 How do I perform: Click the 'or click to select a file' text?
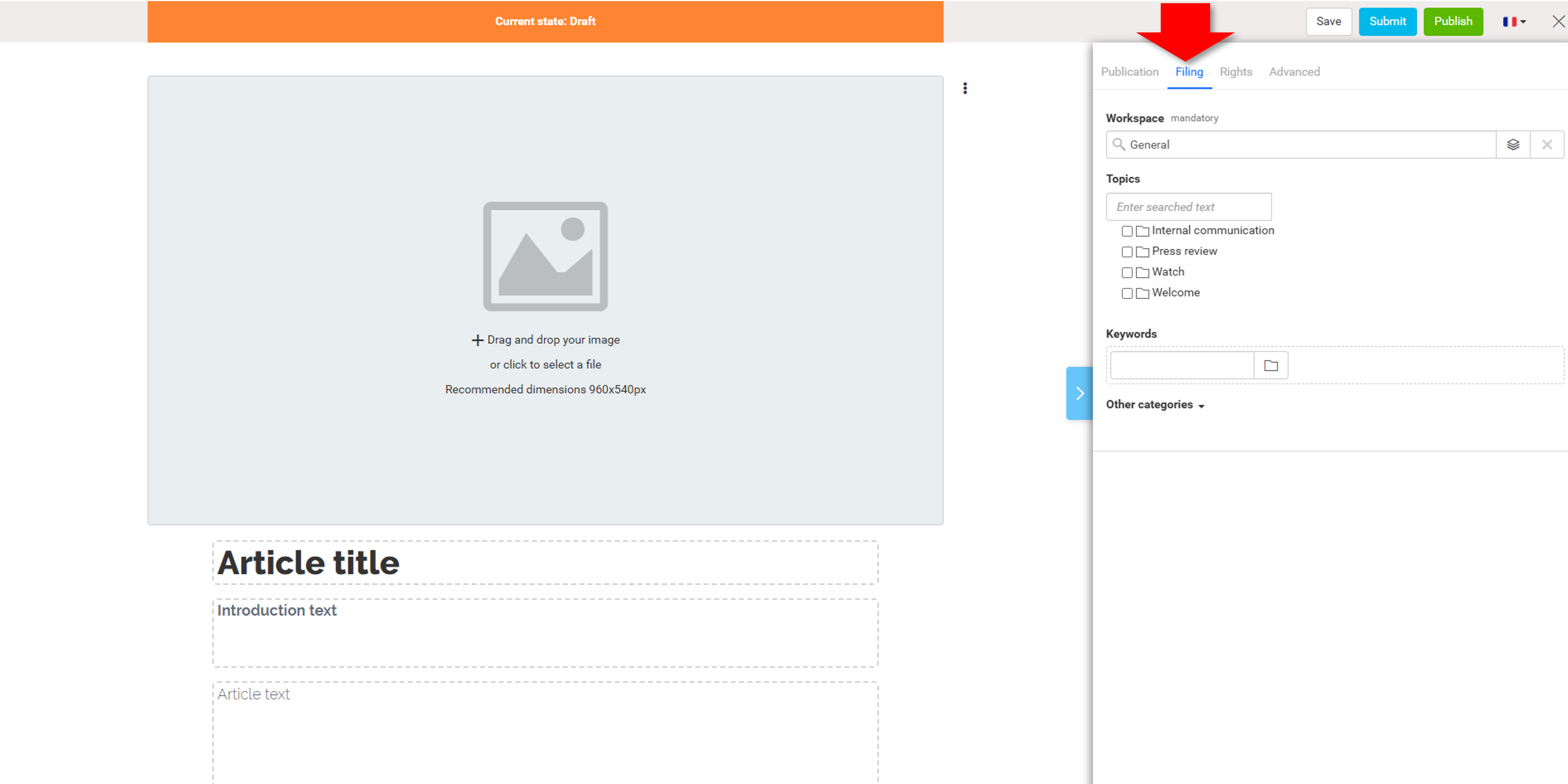tap(545, 365)
